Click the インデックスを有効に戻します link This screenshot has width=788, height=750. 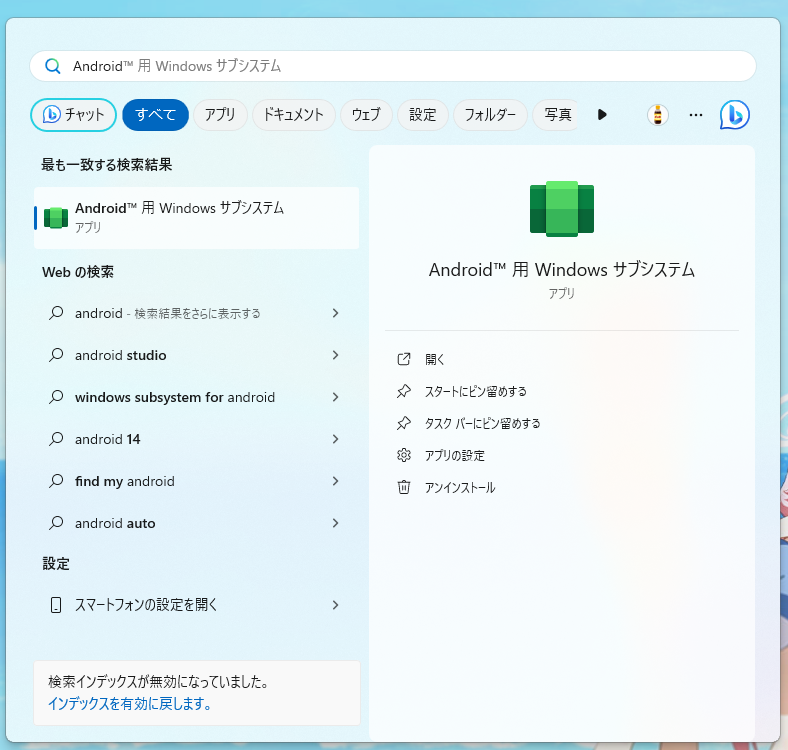(130, 703)
